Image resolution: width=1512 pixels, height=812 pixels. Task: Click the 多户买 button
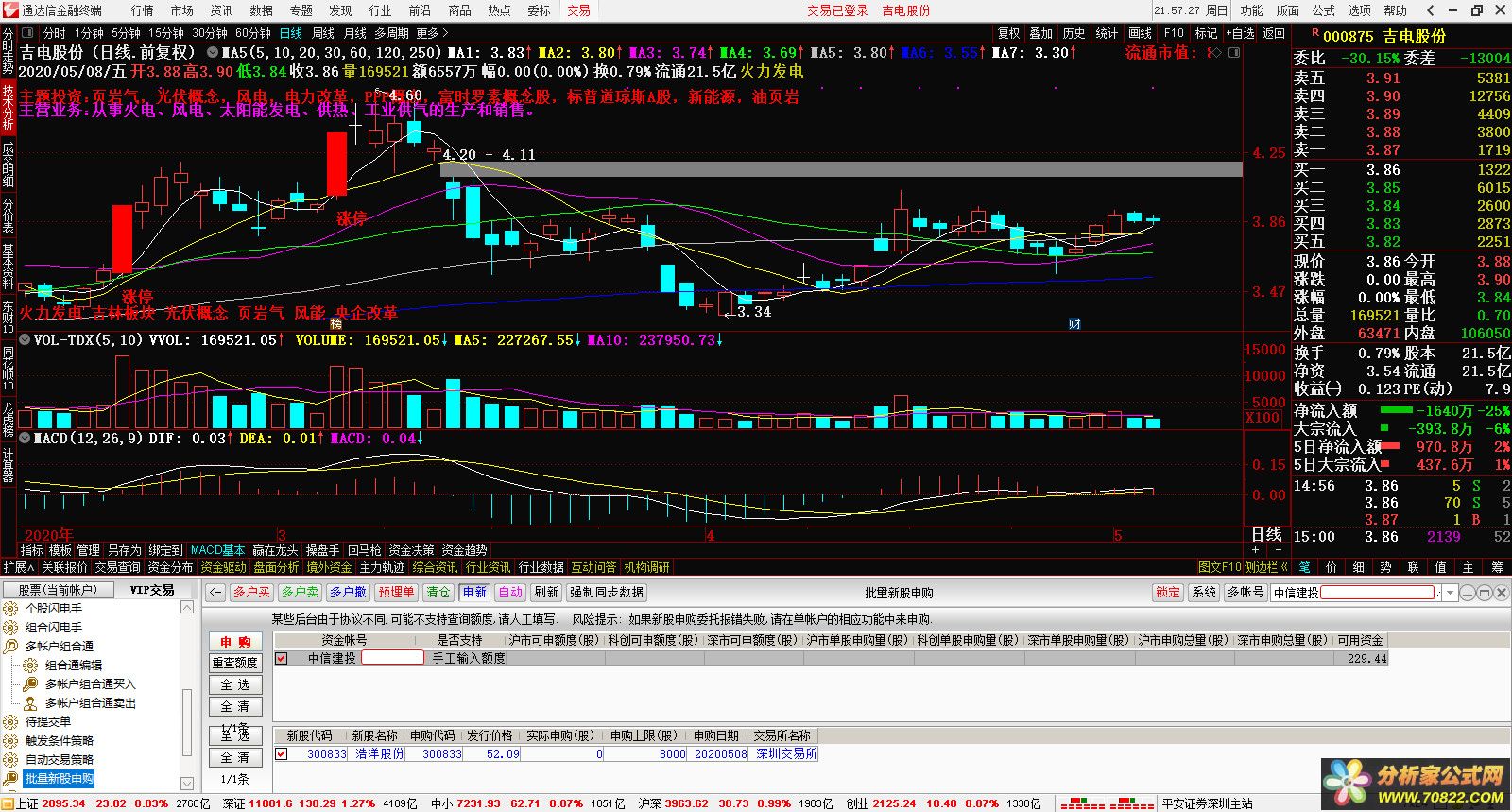pos(251,593)
